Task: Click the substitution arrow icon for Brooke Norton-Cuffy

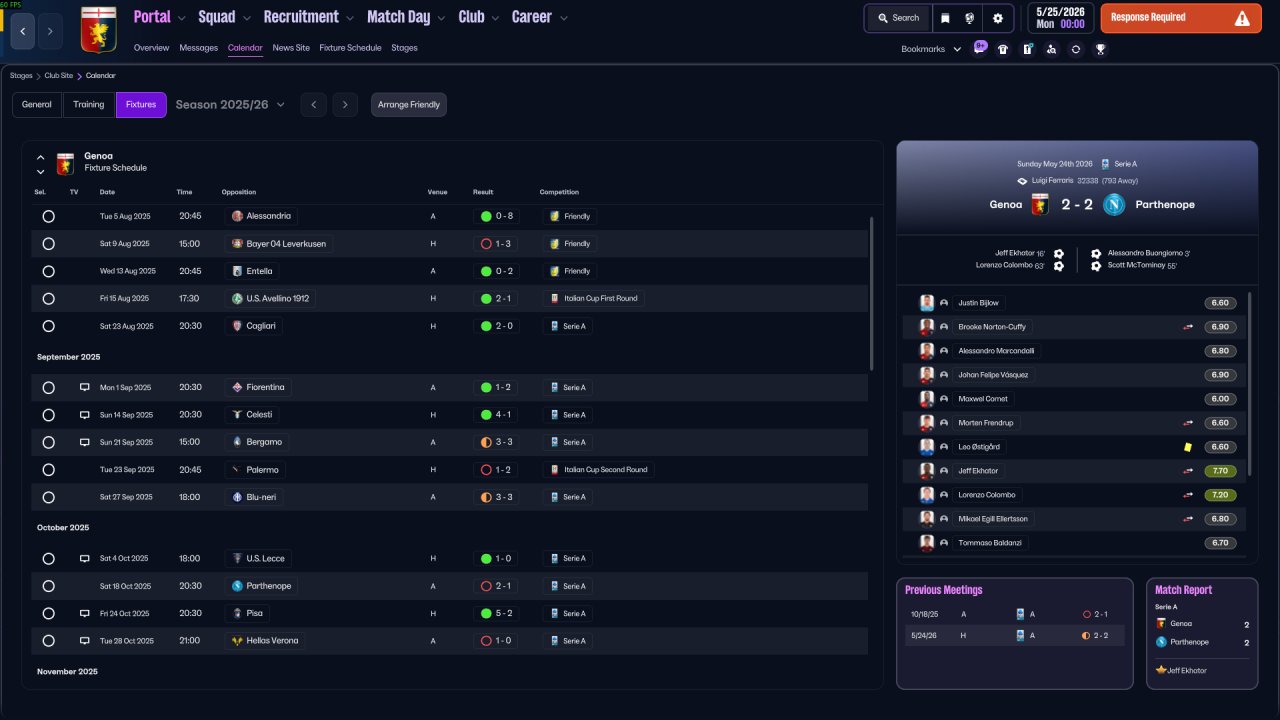Action: point(1188,327)
